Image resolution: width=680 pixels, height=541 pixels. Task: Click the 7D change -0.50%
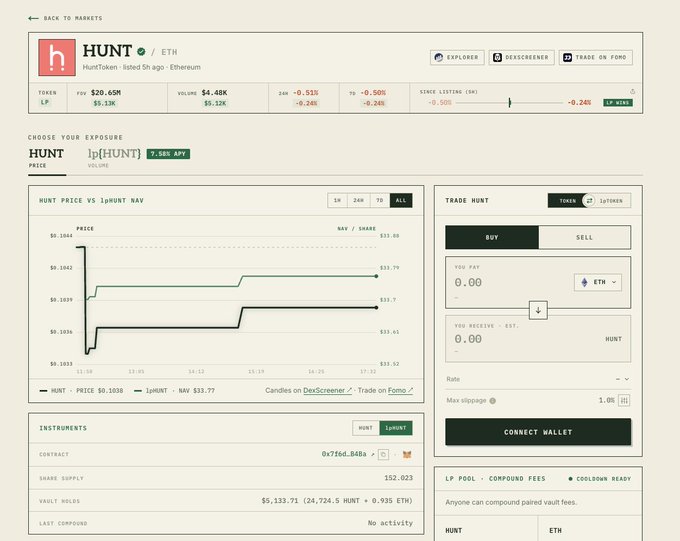pos(373,93)
